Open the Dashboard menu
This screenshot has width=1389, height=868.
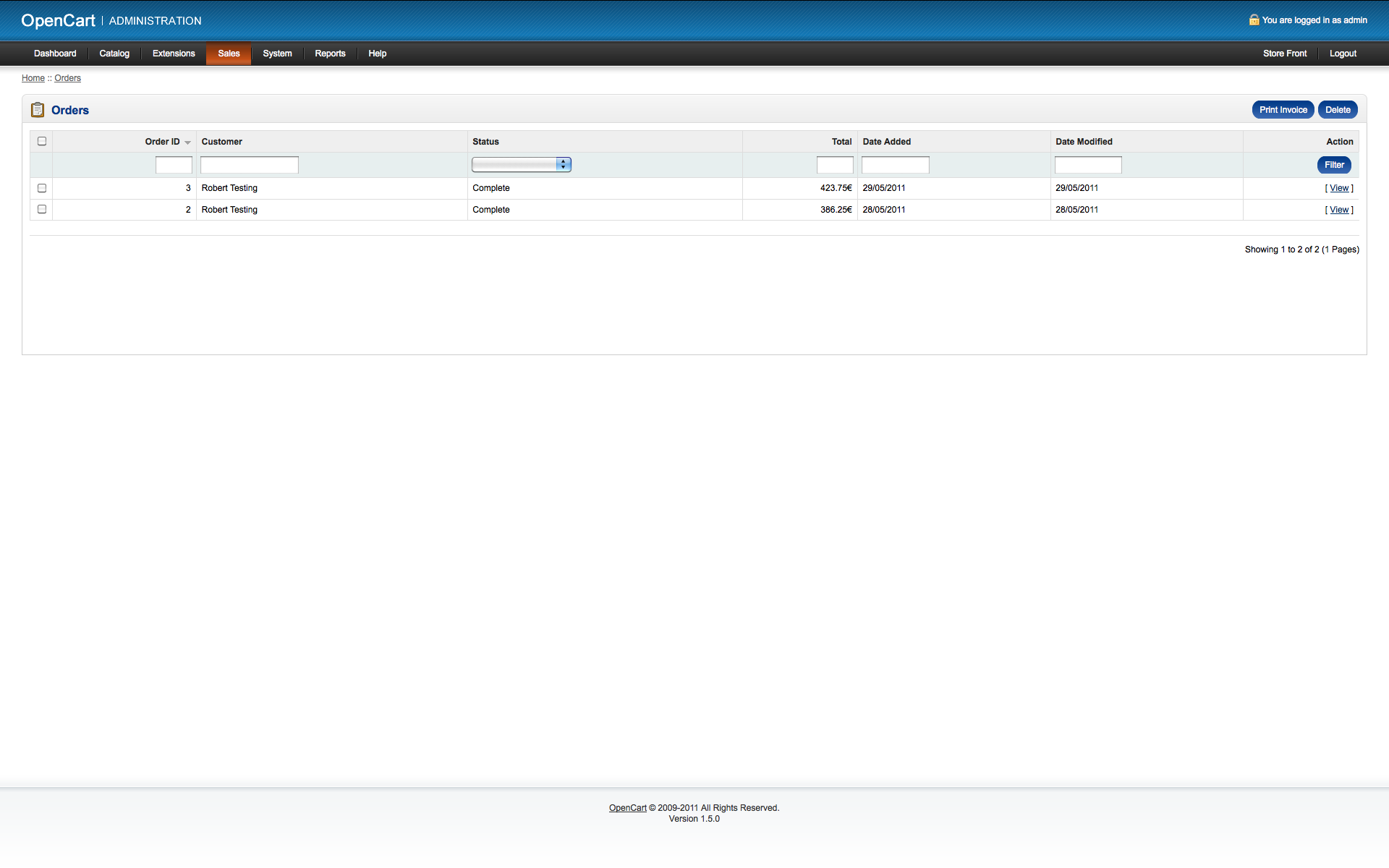(55, 54)
